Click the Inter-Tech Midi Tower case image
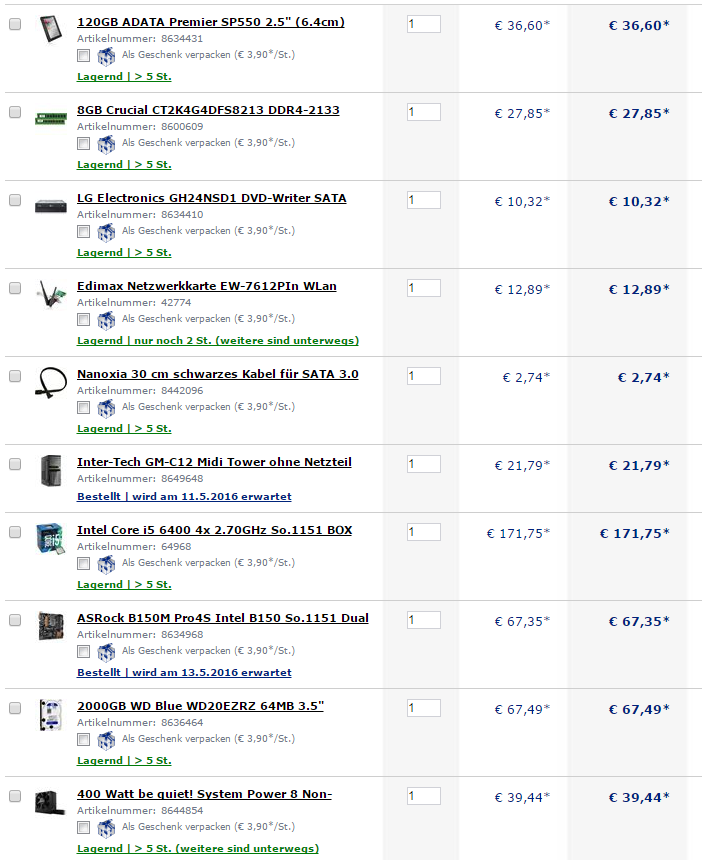 click(51, 470)
